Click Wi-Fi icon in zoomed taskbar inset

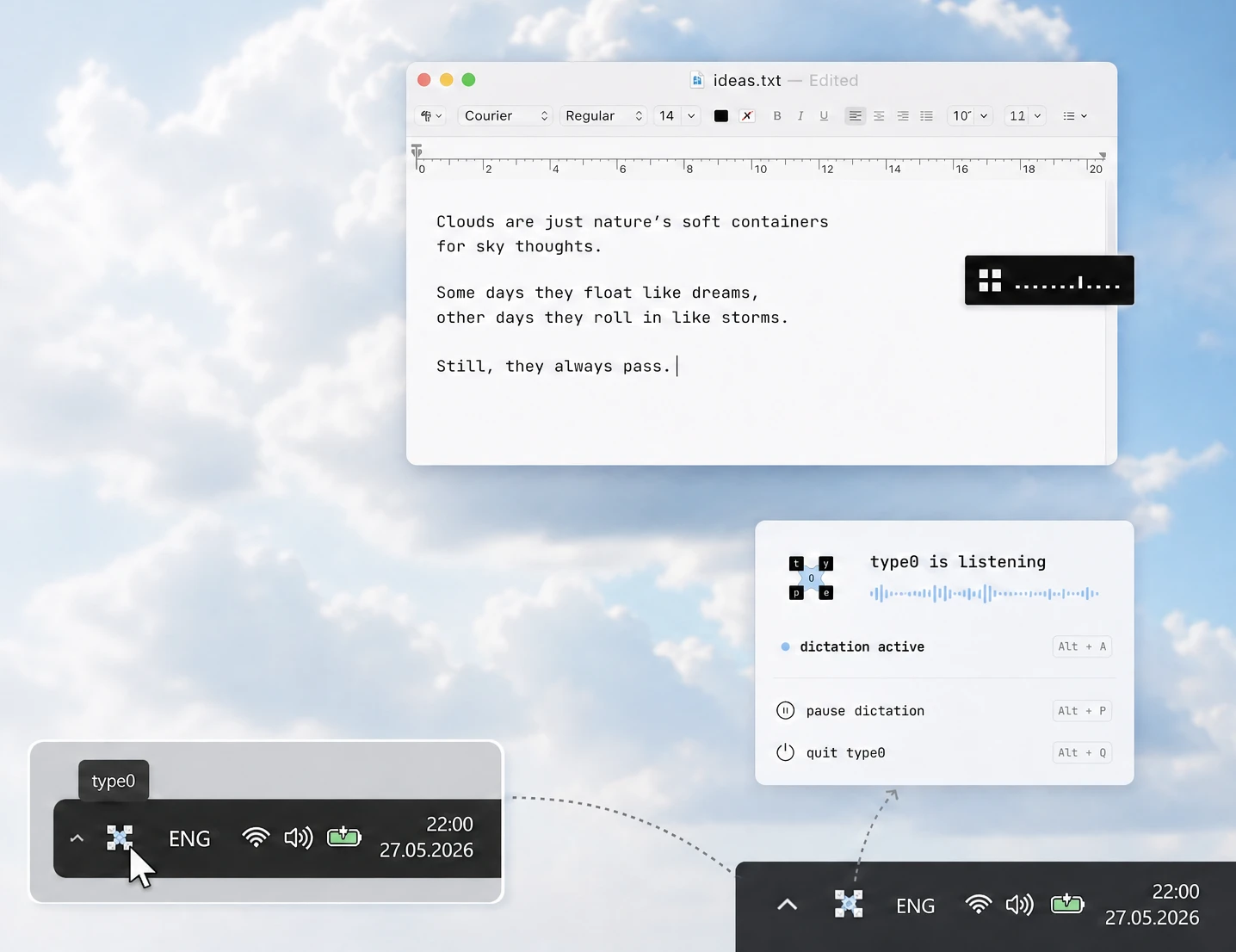256,837
